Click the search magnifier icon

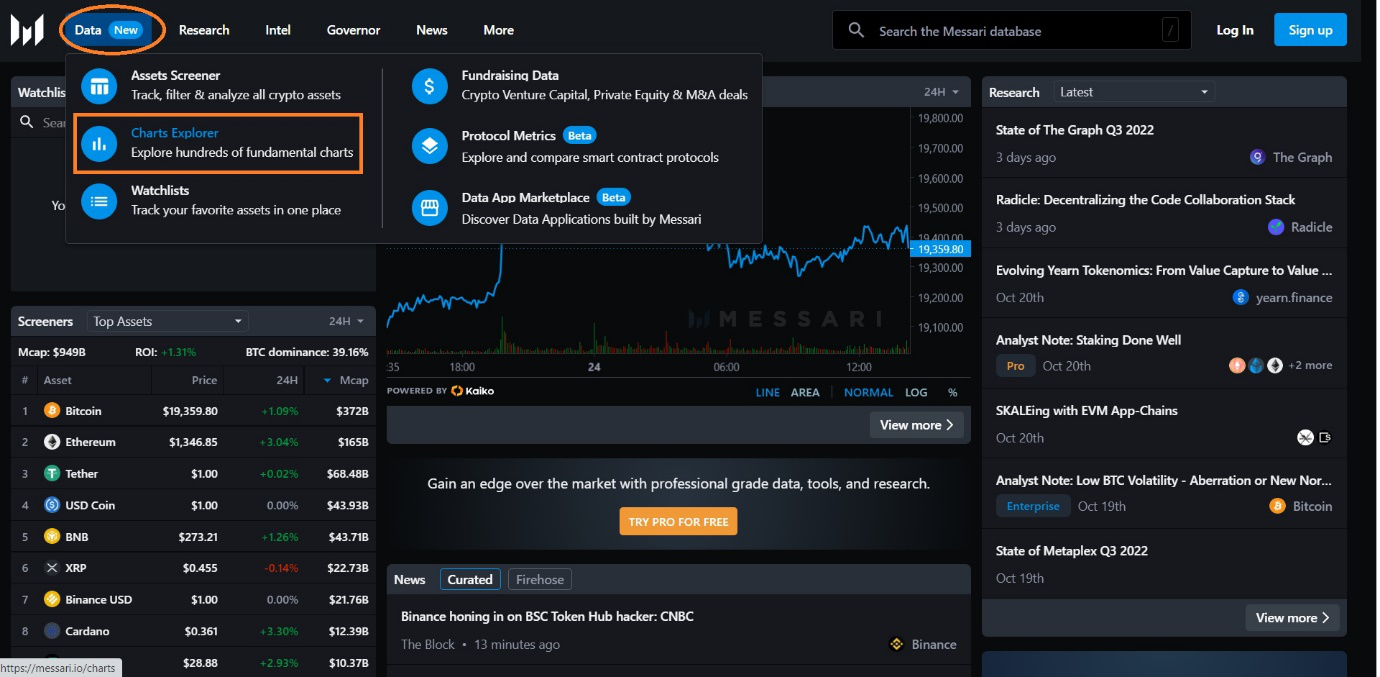[856, 31]
